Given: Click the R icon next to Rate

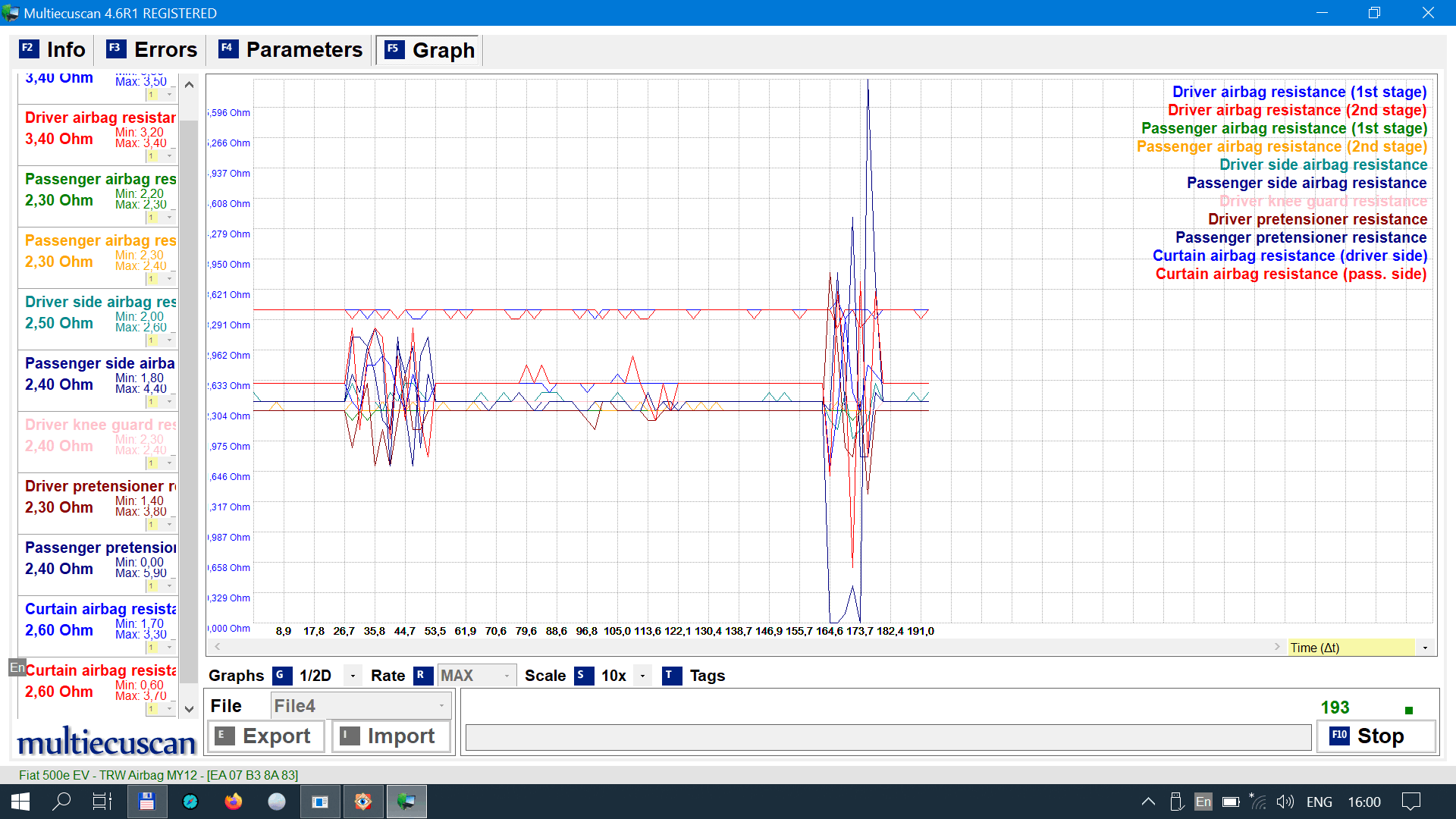Looking at the screenshot, I should tap(422, 675).
